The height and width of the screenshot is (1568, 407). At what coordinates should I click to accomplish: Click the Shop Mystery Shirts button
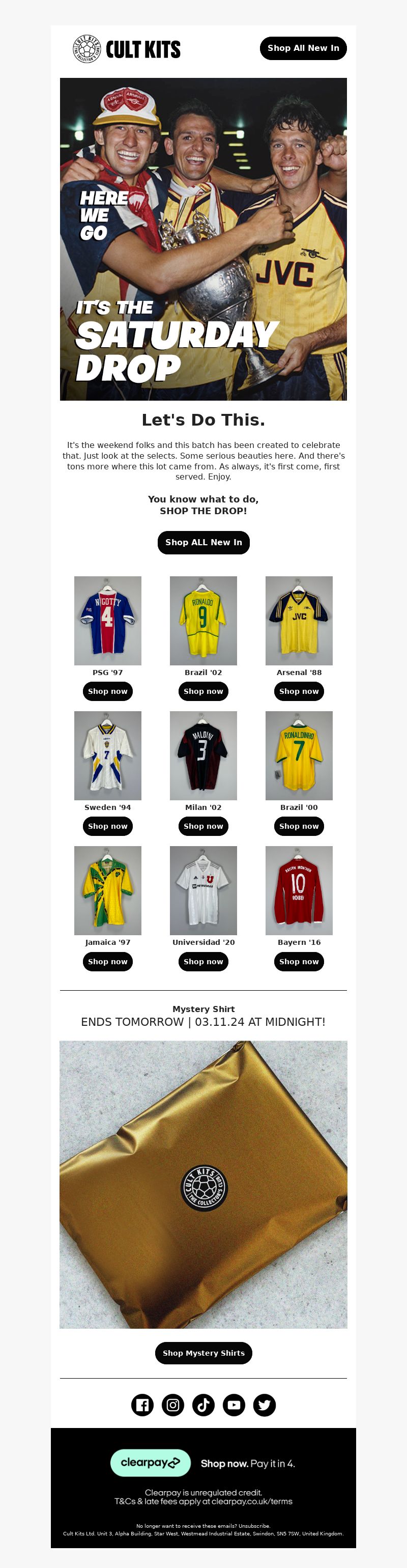coord(203,1353)
